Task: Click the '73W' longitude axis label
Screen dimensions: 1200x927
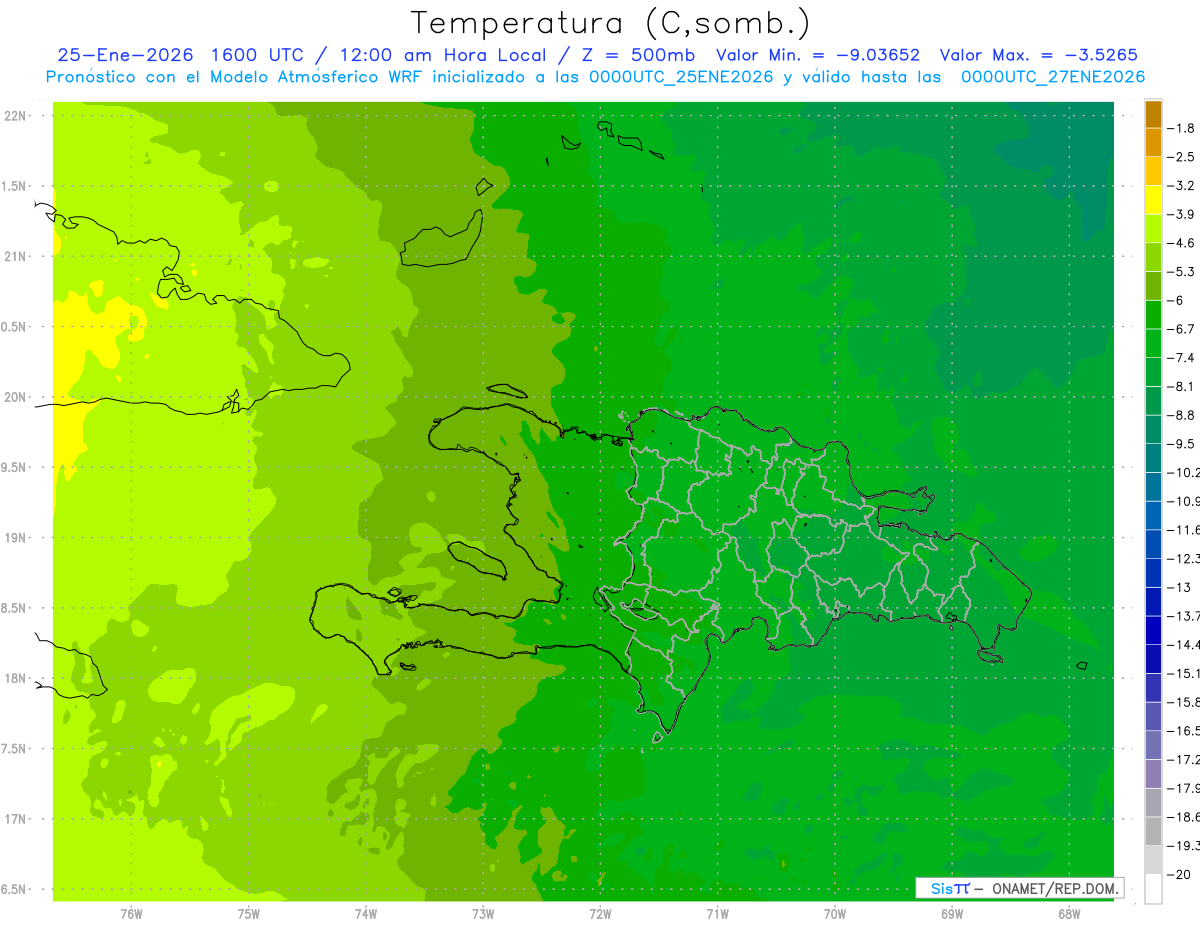Action: point(483,914)
